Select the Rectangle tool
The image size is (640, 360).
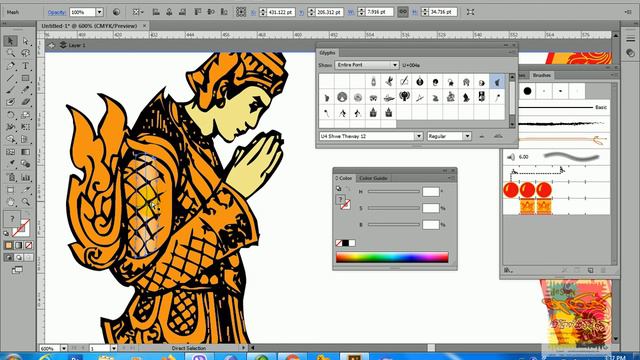[26, 78]
